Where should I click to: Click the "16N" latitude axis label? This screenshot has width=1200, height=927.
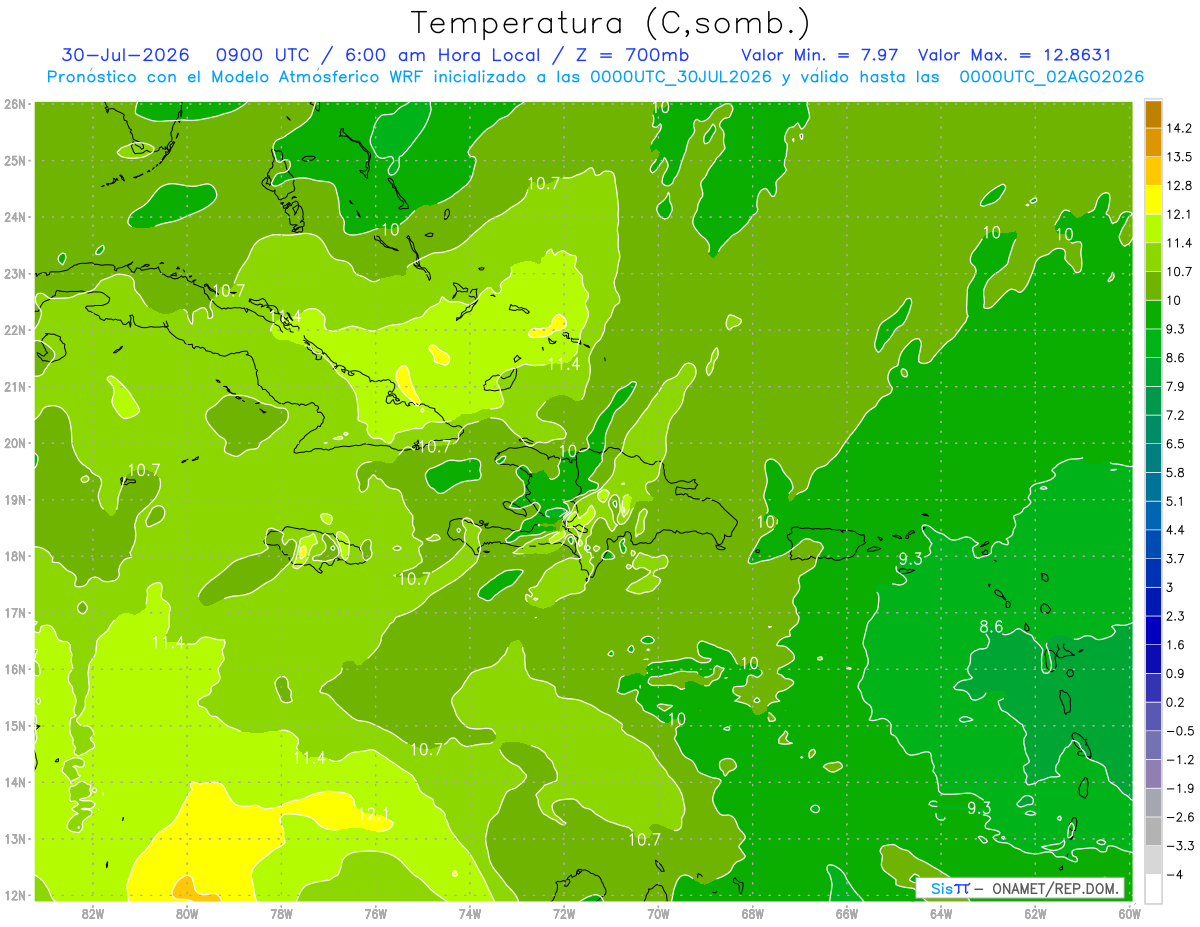(16, 669)
